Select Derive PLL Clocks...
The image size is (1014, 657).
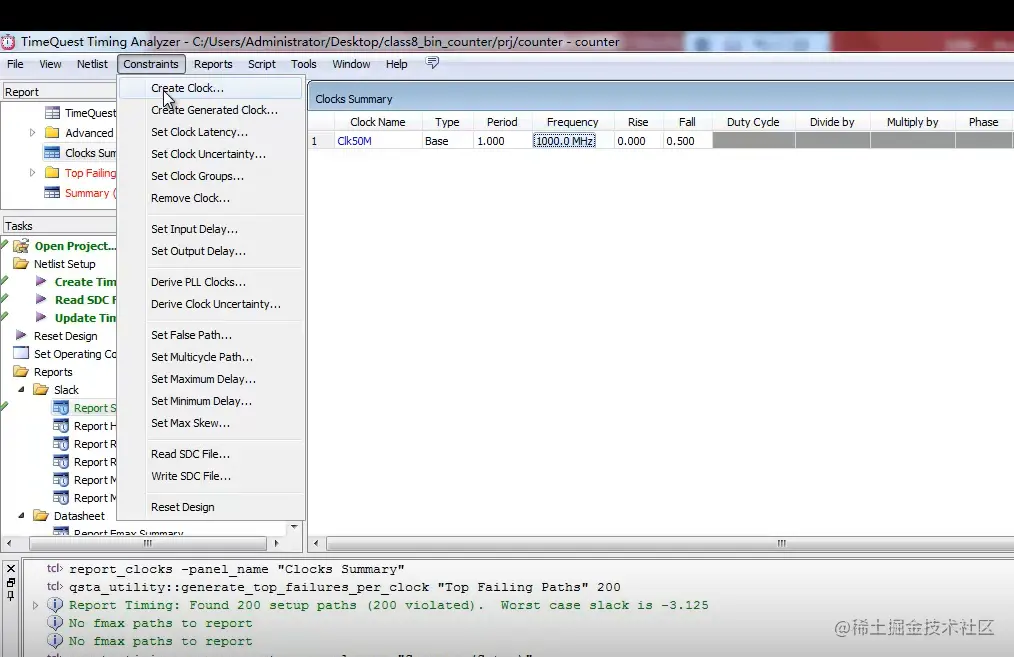tap(211, 282)
